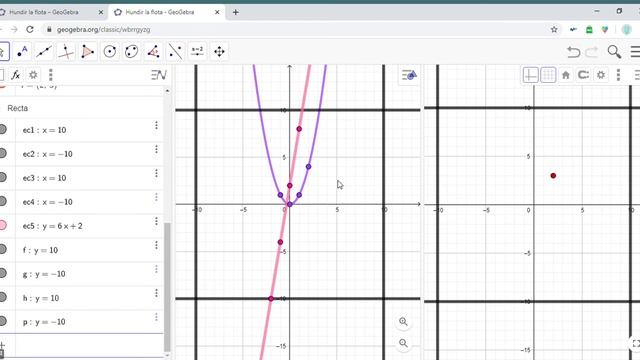The height and width of the screenshot is (360, 640).
Task: Toggle visibility of ec4 : x = −10
Action: click(3, 201)
